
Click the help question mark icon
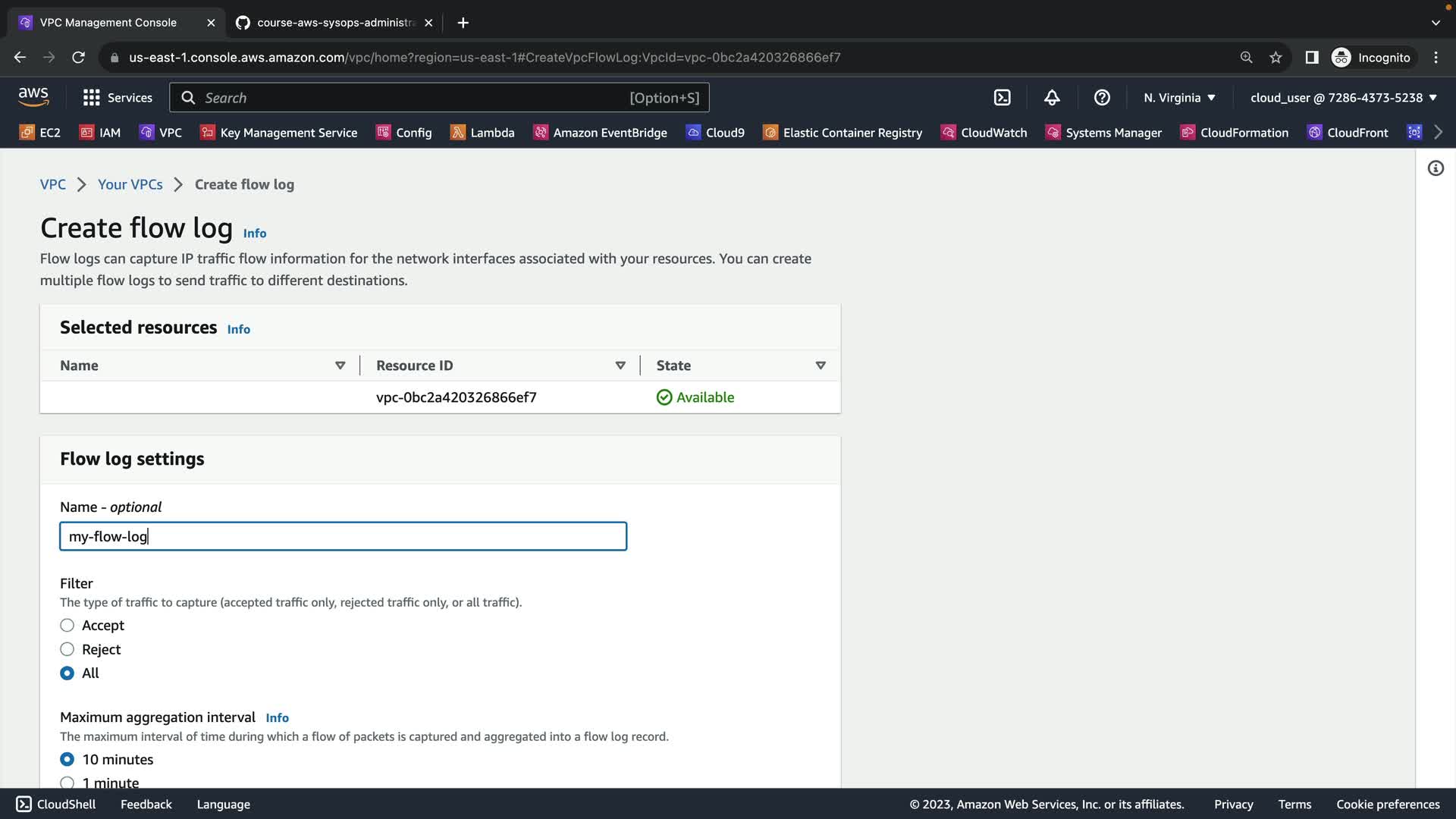coord(1102,98)
